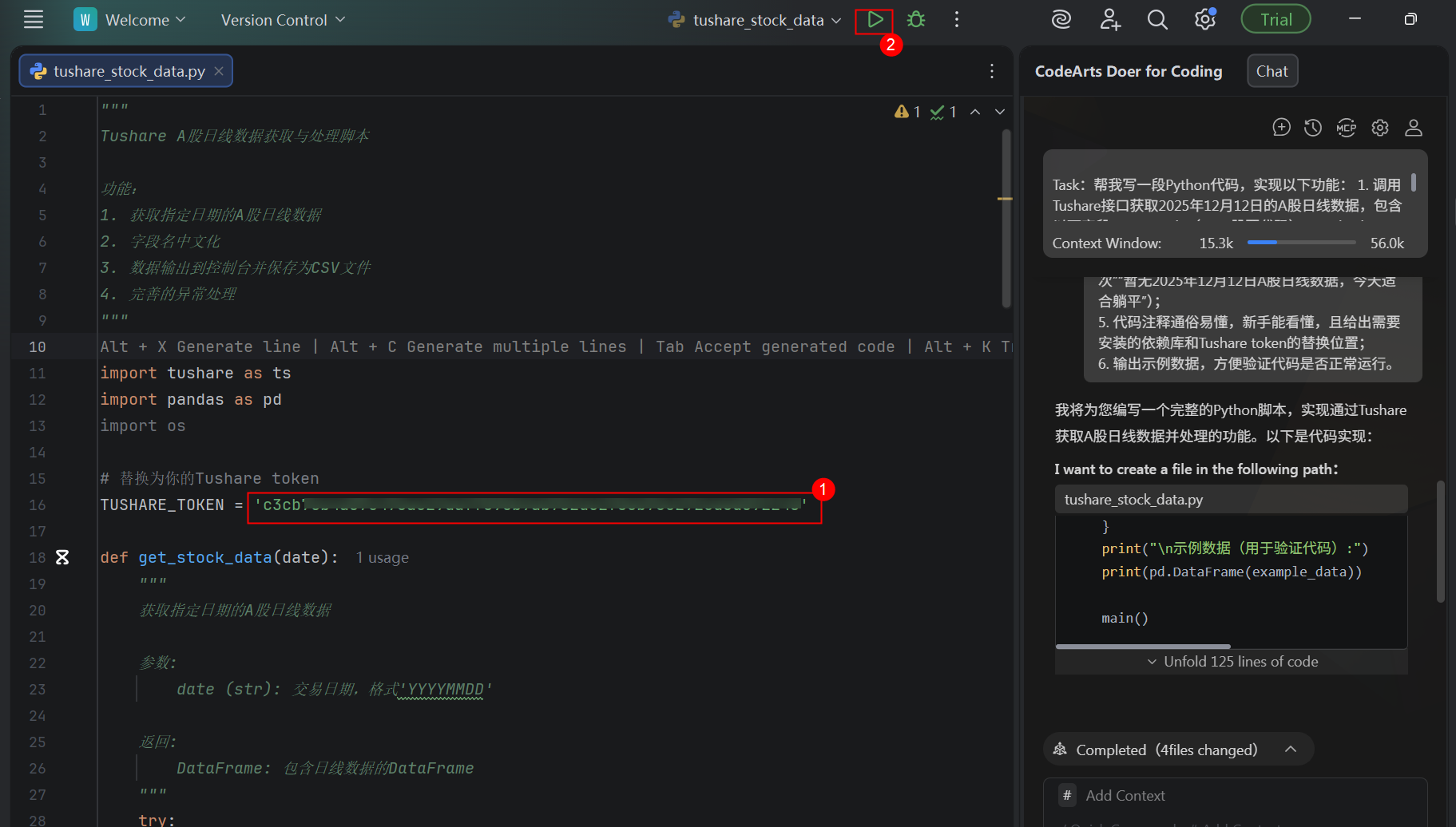Viewport: 1456px width, 827px height.
Task: Click 'import pandas as pd' line
Action: click(x=191, y=400)
